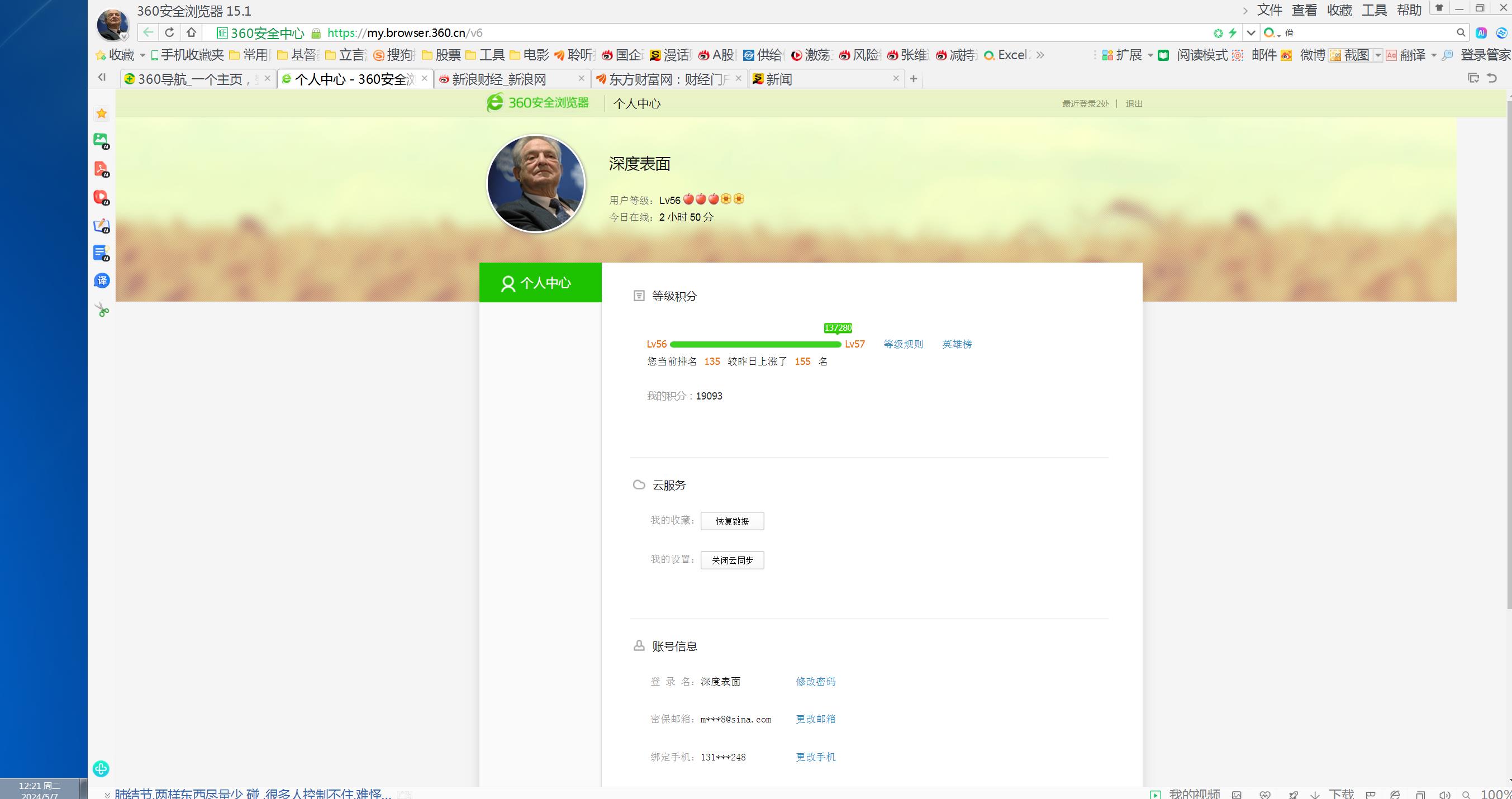Viewport: 1512px width, 799px height.
Task: Open the AI video tool in sidebar
Action: click(102, 197)
